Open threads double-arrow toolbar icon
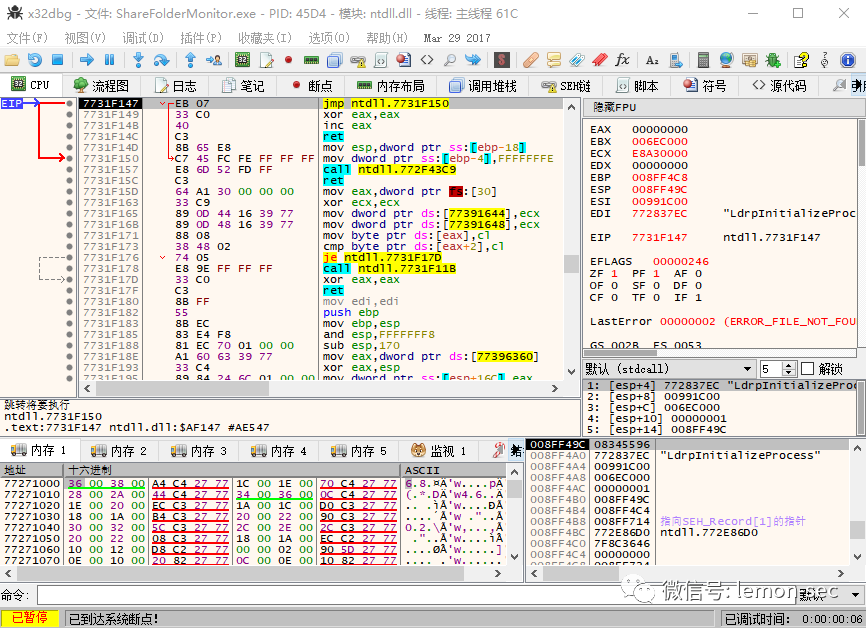This screenshot has height=628, width=866. (x=473, y=60)
